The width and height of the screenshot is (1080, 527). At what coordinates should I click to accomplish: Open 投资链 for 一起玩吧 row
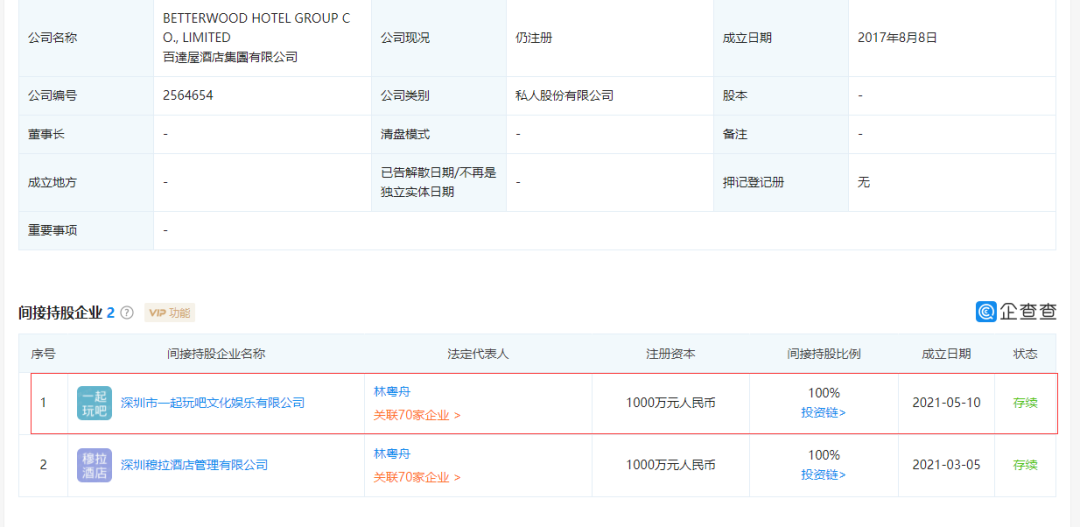823,413
